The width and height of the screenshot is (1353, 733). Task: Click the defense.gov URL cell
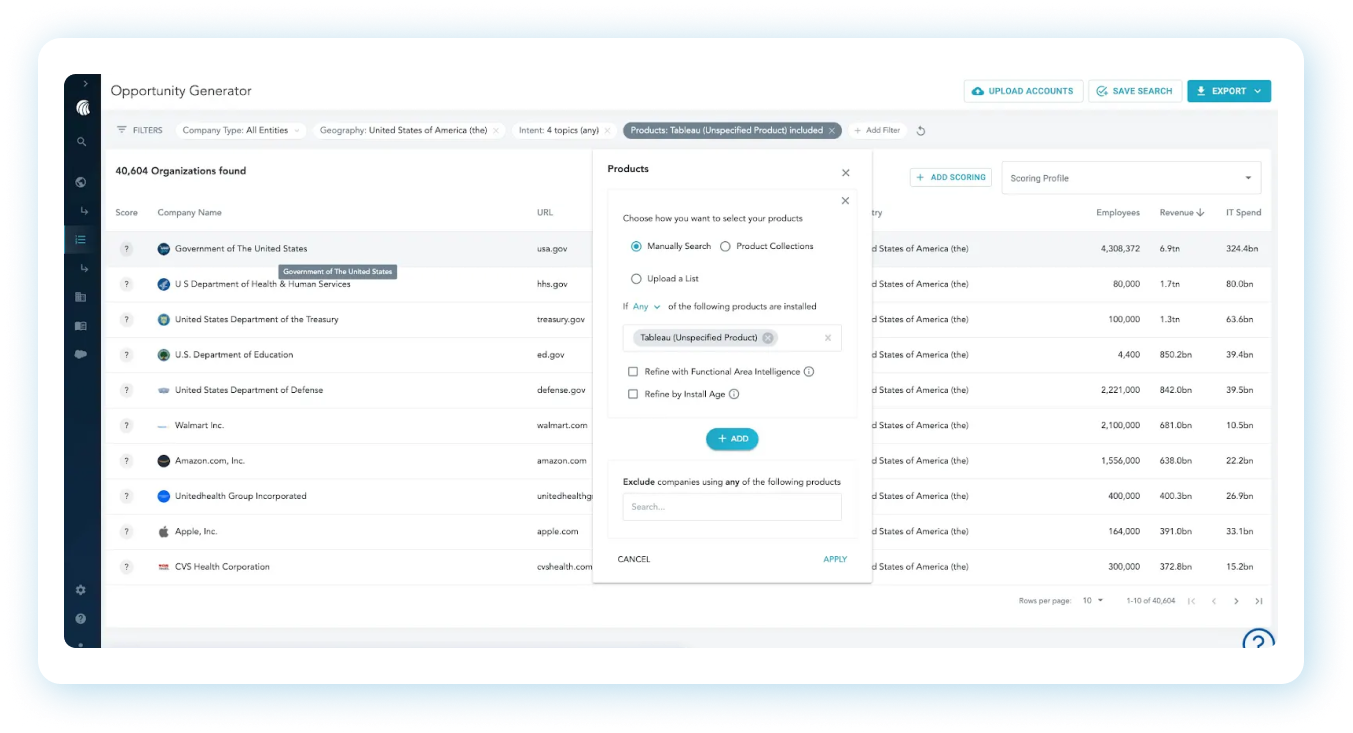561,390
